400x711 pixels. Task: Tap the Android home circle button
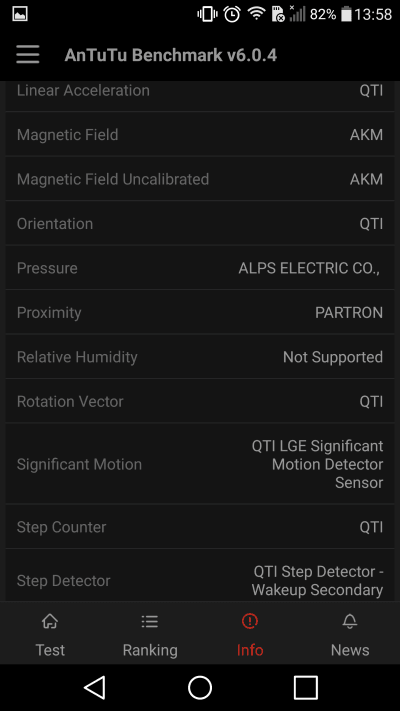tap(200, 687)
